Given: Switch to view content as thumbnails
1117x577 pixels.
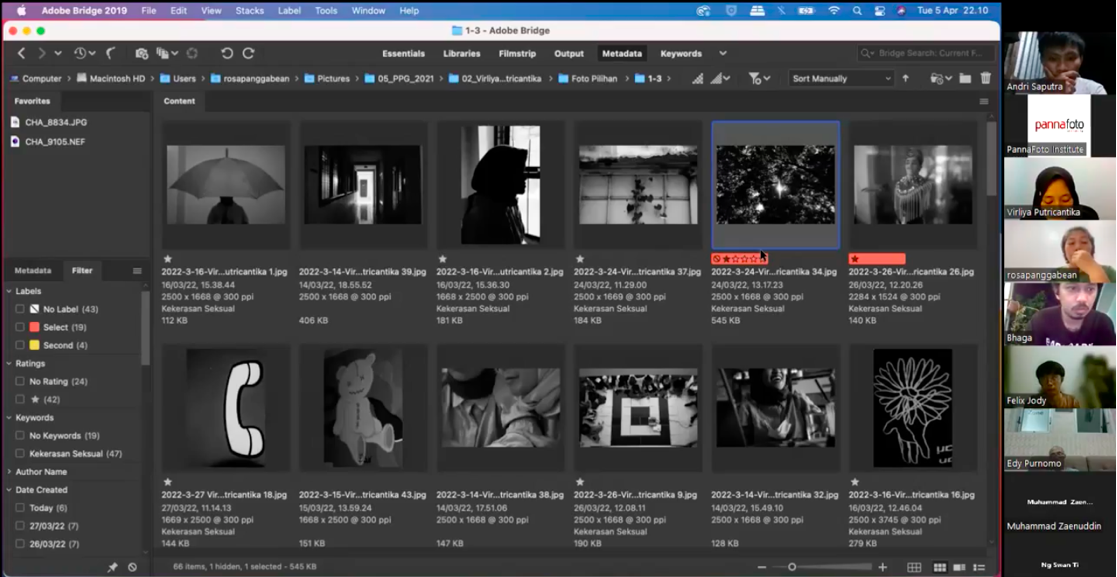Looking at the screenshot, I should point(940,568).
